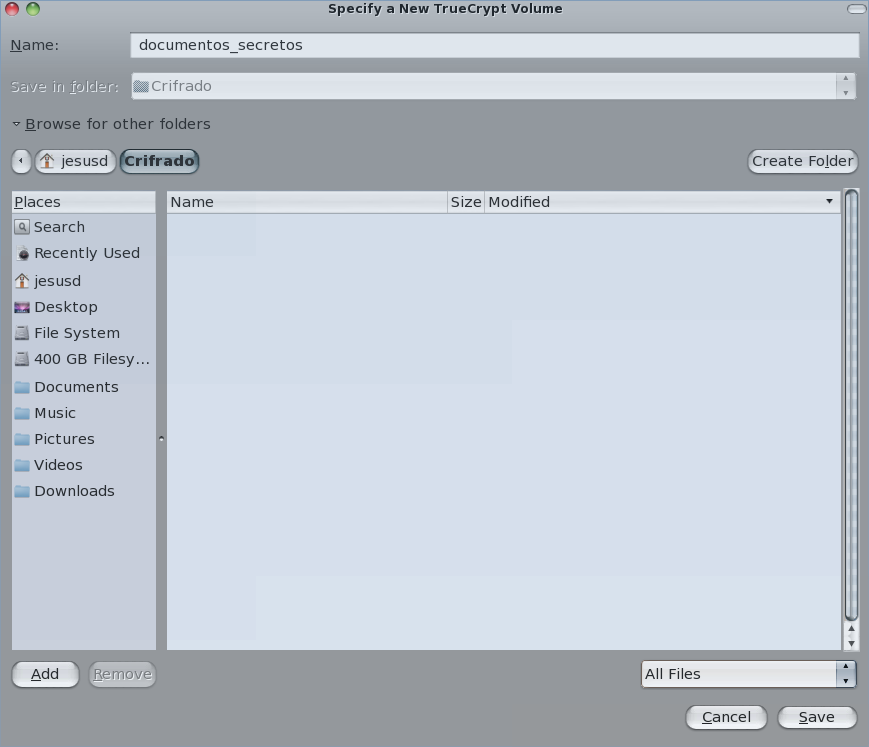
Task: Click the Name text field
Action: pyautogui.click(x=494, y=45)
